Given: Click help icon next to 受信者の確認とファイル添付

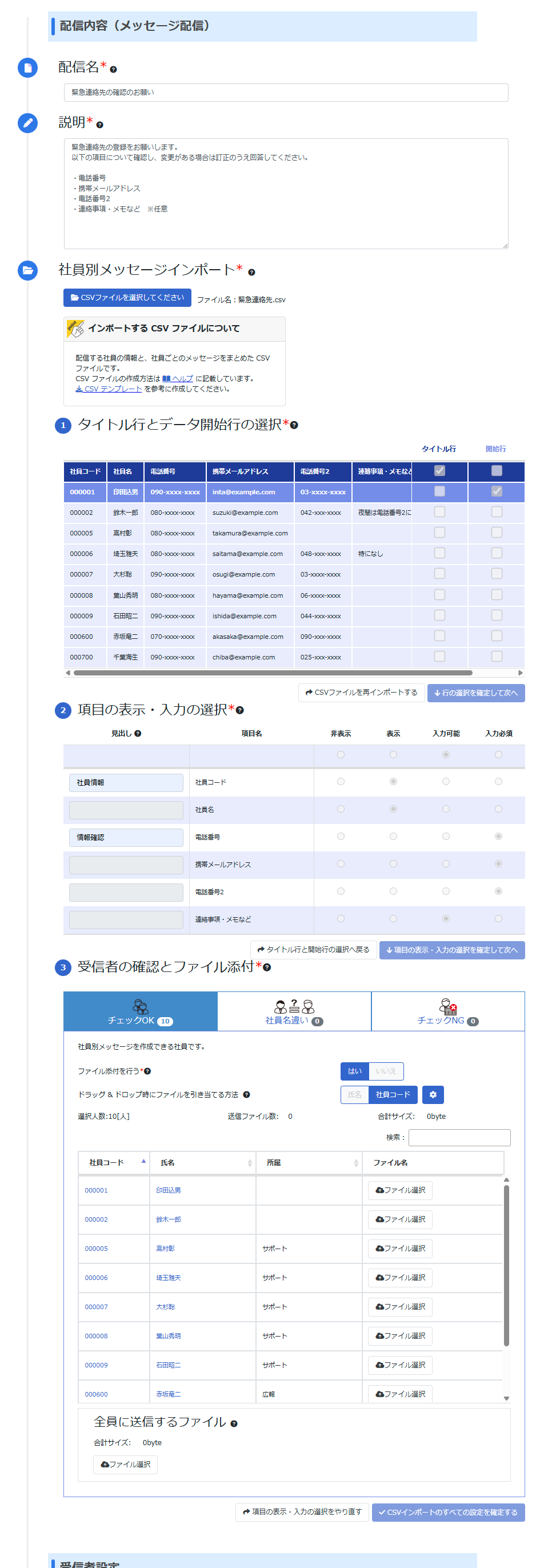Looking at the screenshot, I should (x=267, y=967).
